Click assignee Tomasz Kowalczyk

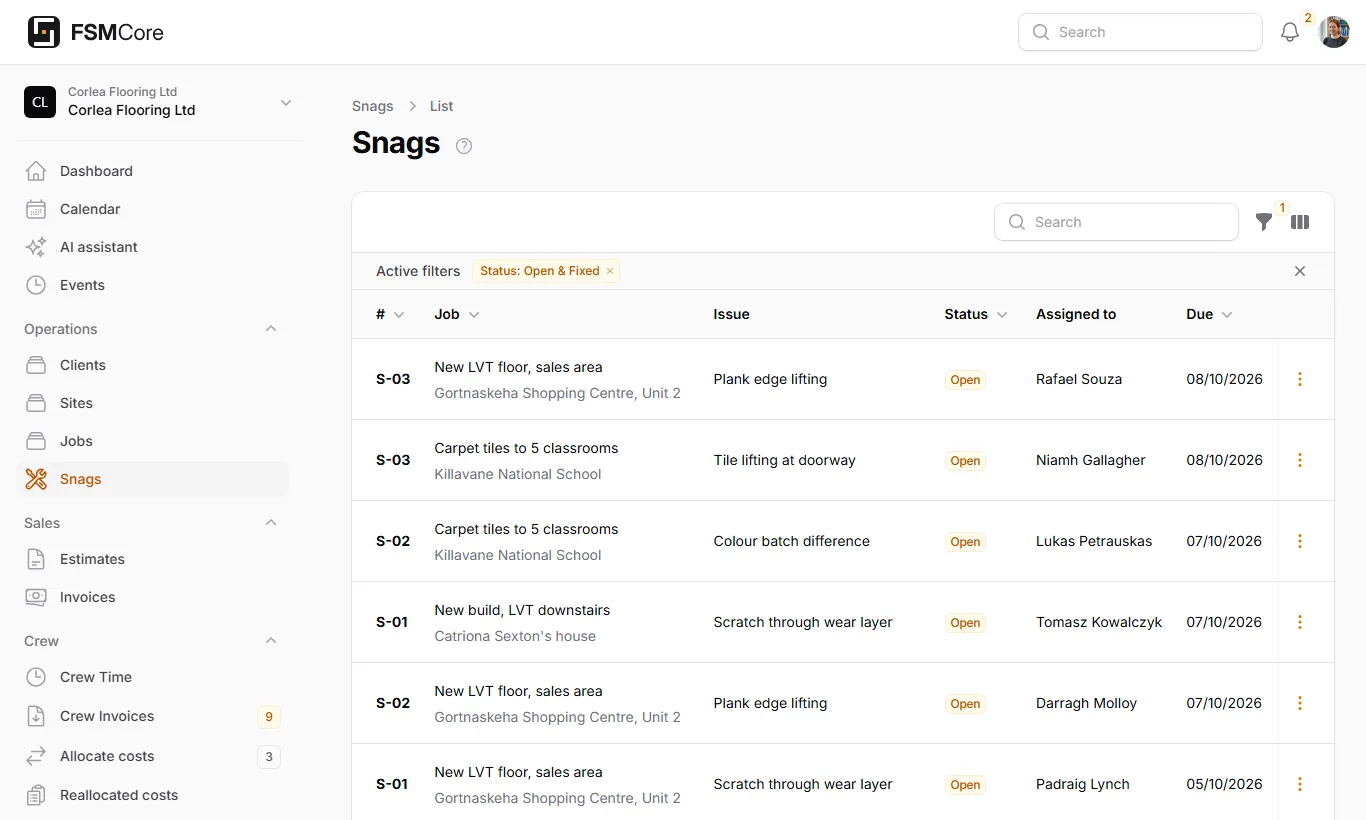point(1099,622)
